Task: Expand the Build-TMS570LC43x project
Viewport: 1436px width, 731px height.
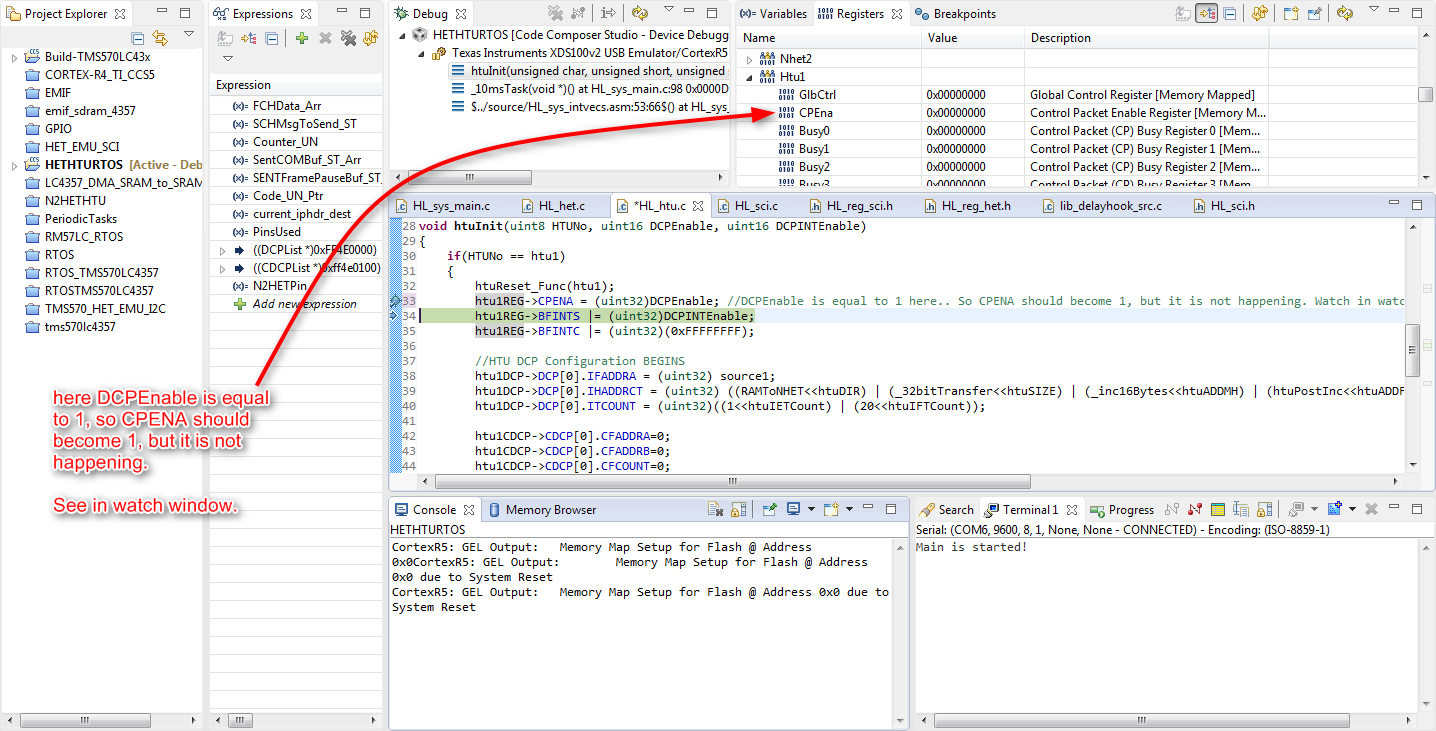Action: [x=14, y=57]
